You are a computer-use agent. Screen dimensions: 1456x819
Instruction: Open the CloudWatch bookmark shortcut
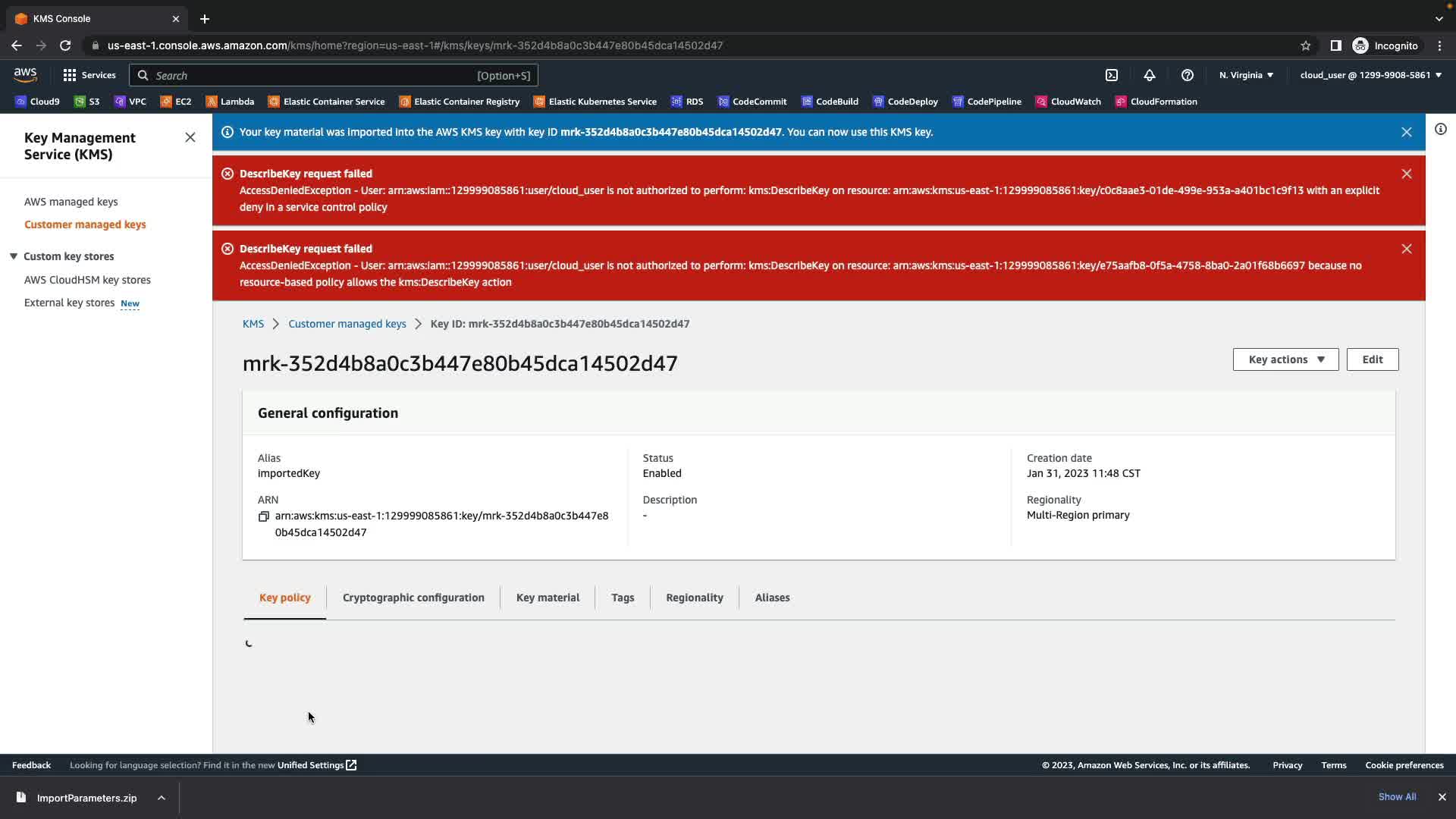pos(1068,102)
